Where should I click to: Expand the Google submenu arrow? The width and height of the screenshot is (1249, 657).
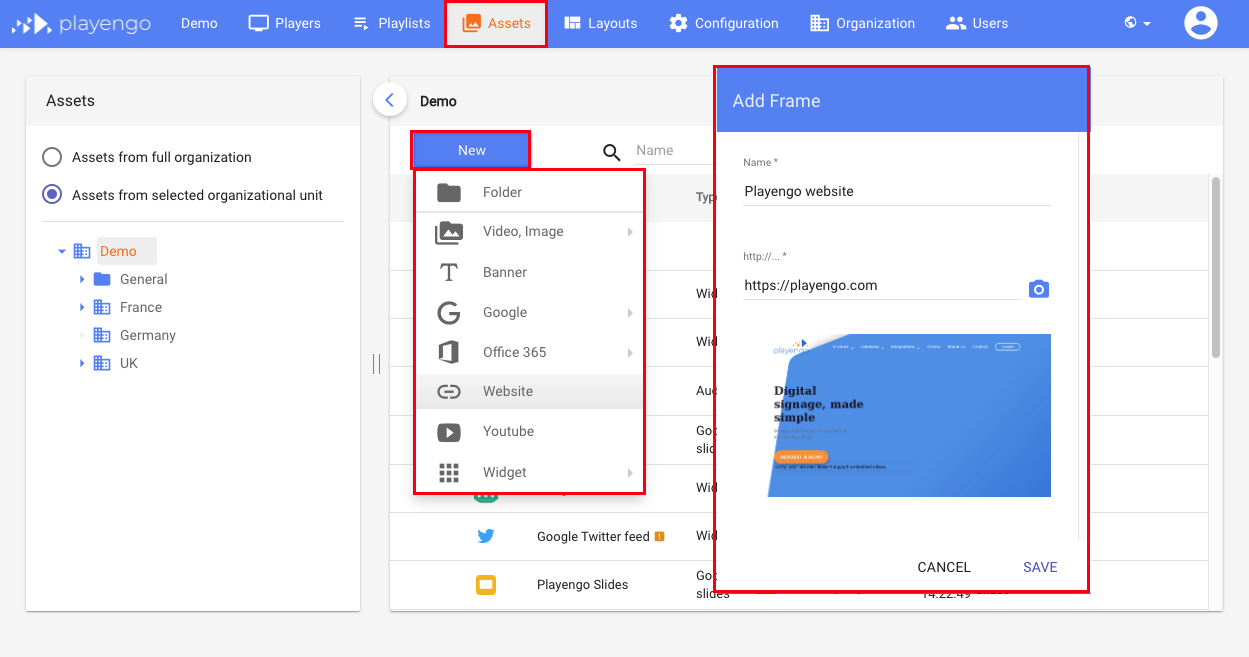coord(630,313)
